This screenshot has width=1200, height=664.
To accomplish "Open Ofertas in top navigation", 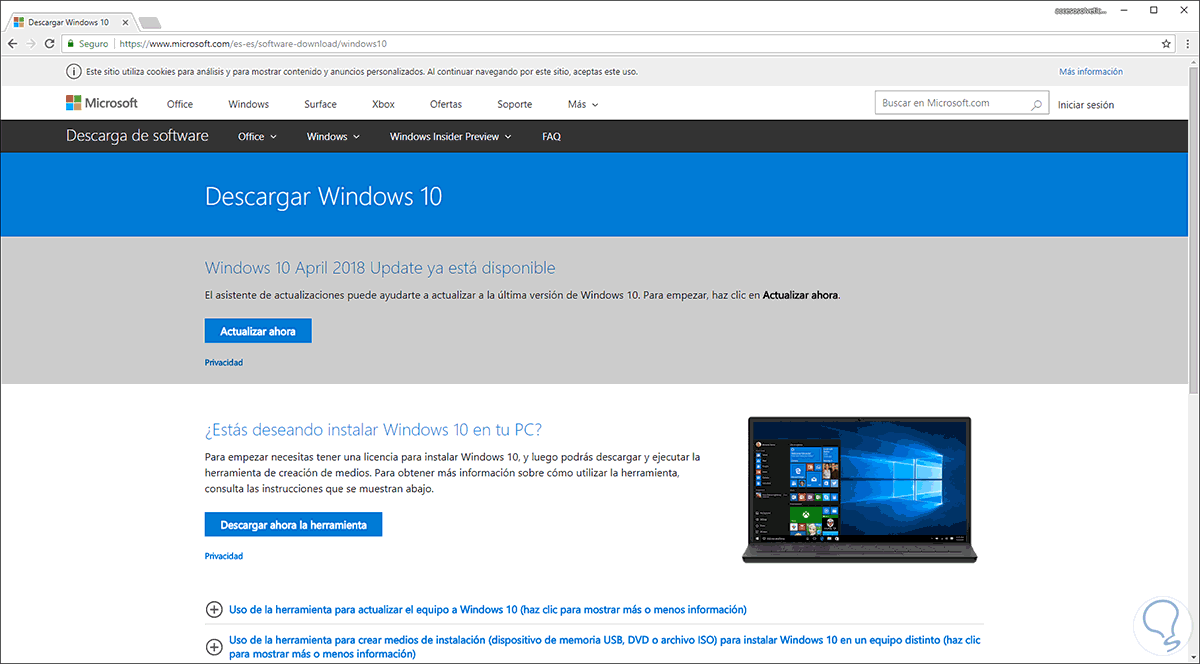I will click(x=446, y=104).
